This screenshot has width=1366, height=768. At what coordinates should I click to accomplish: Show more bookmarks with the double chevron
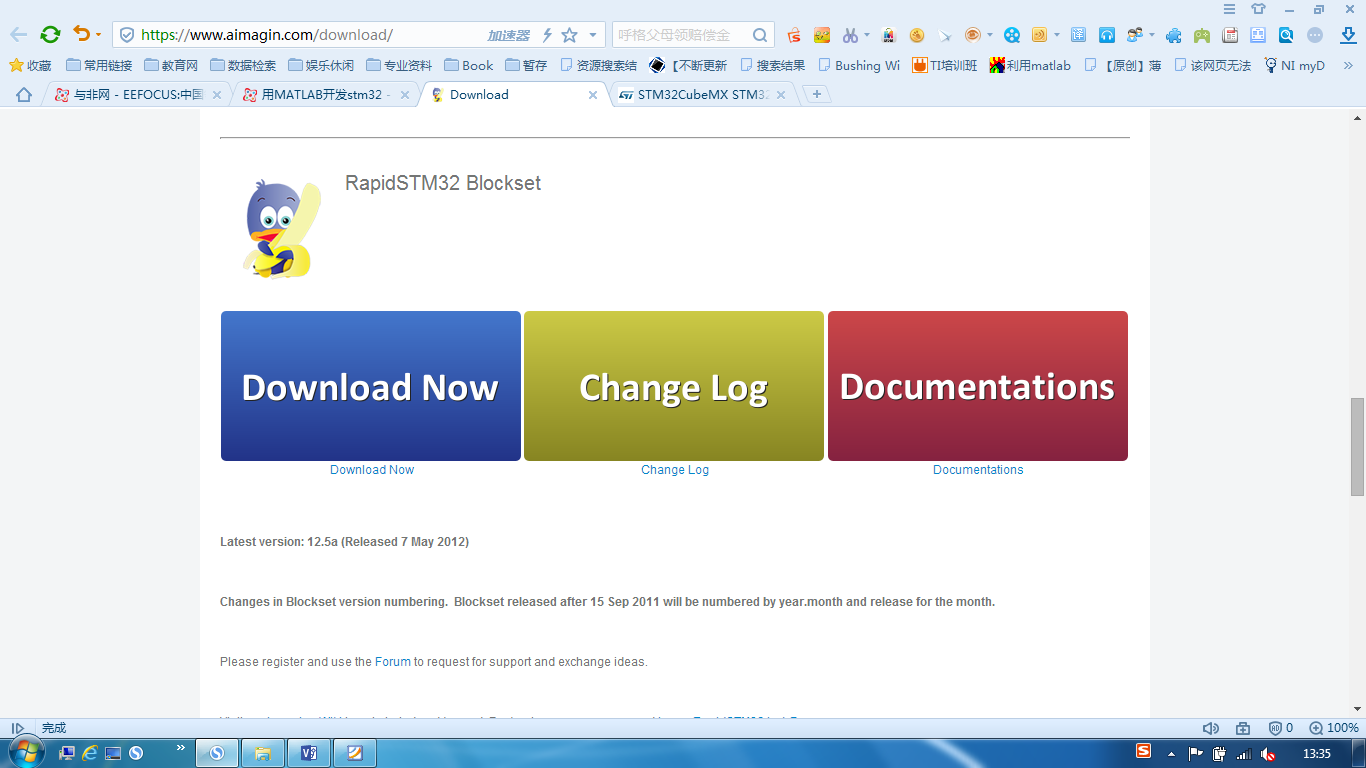click(x=1346, y=65)
